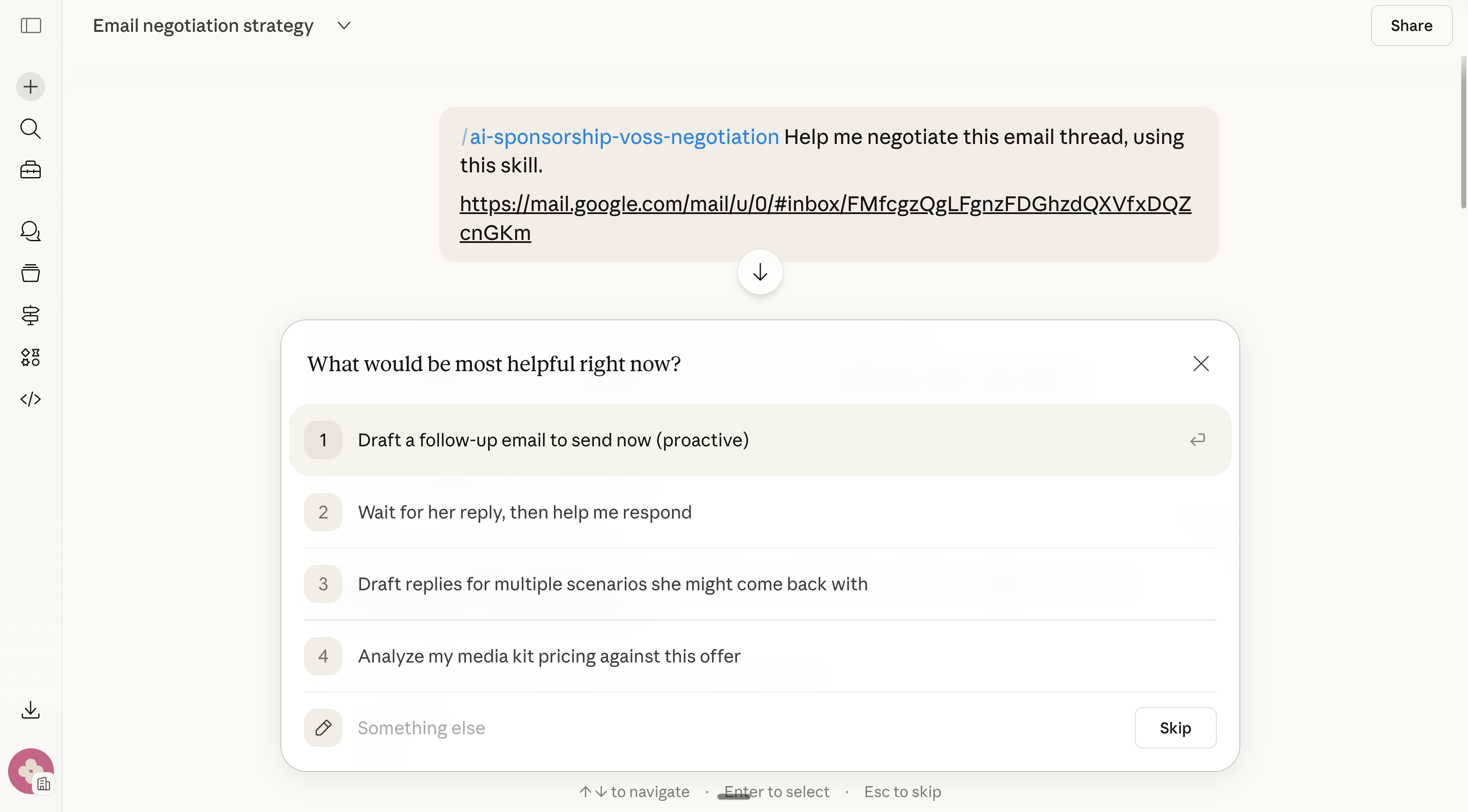
Task: Open the projects stack icon
Action: point(31,273)
